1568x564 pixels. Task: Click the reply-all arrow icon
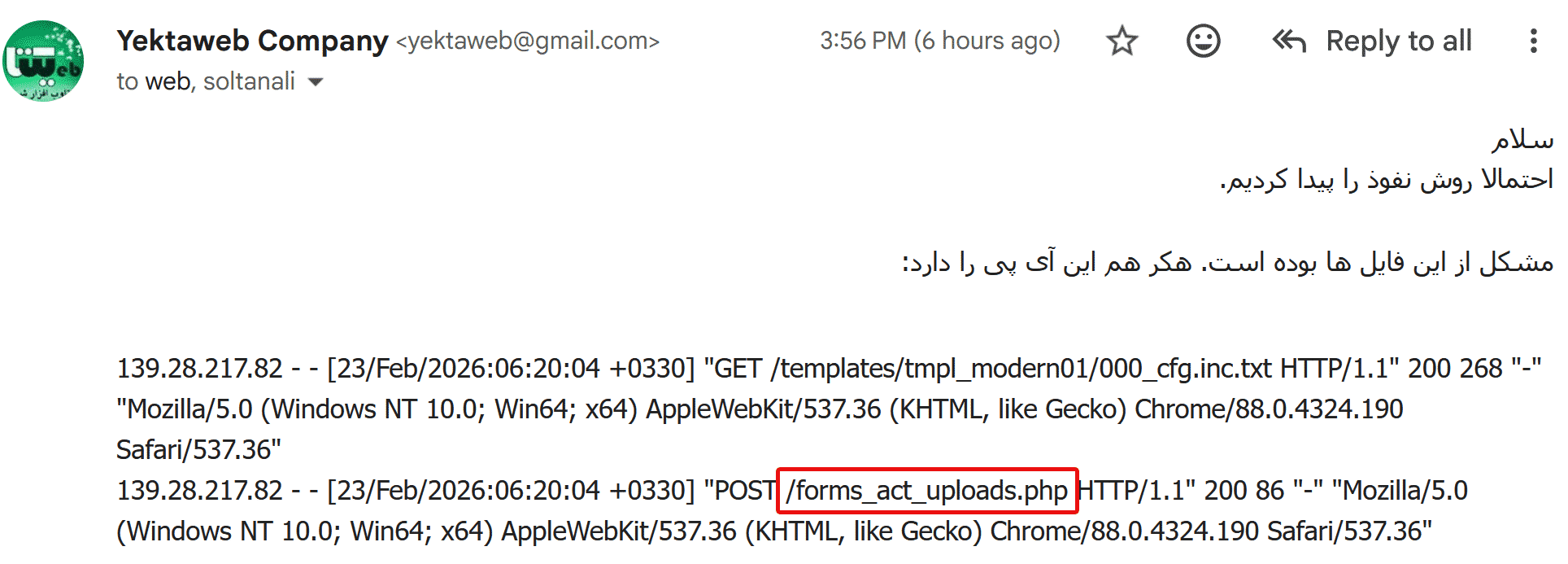pos(1289,41)
